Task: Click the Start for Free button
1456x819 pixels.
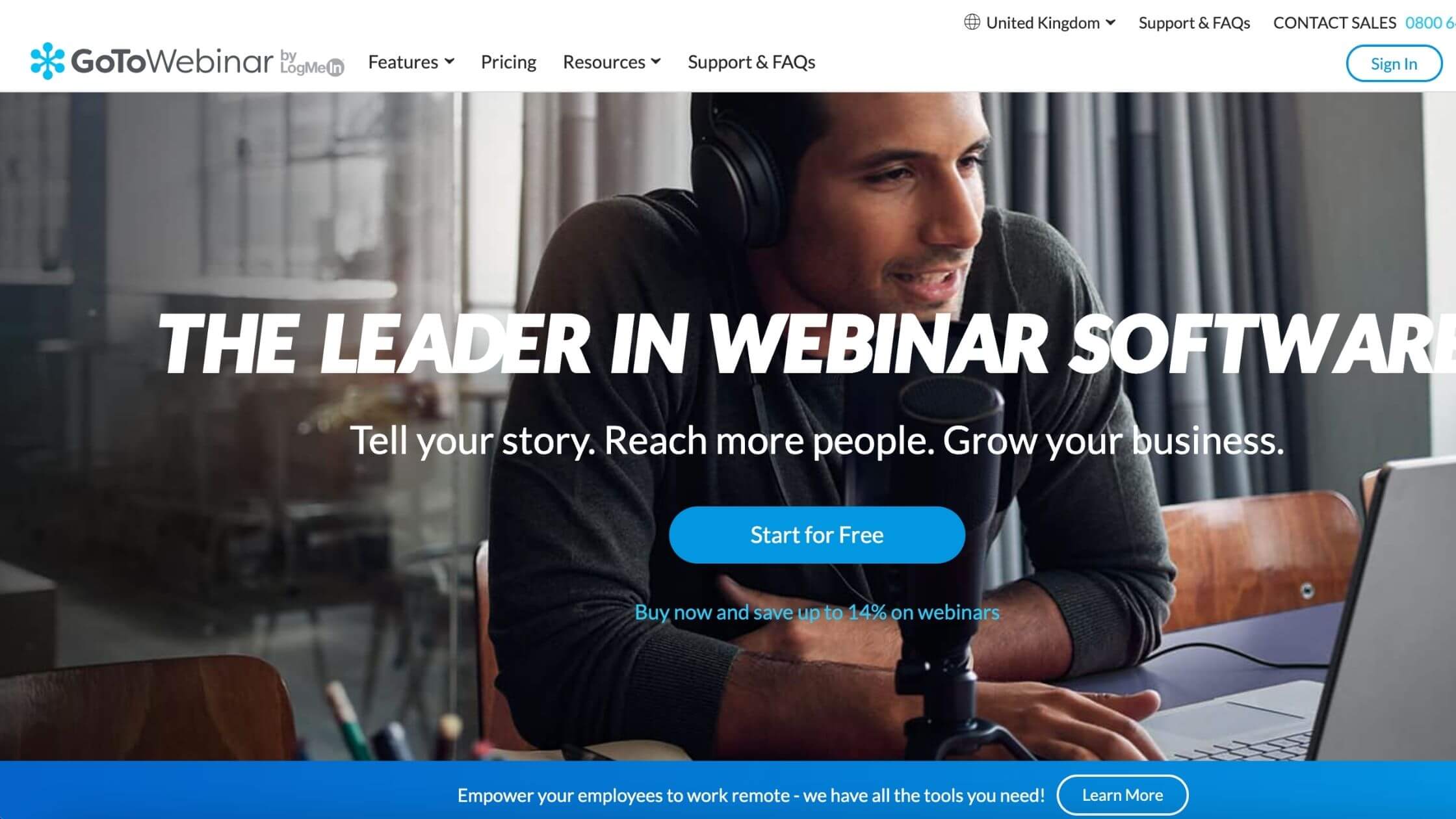Action: (816, 534)
